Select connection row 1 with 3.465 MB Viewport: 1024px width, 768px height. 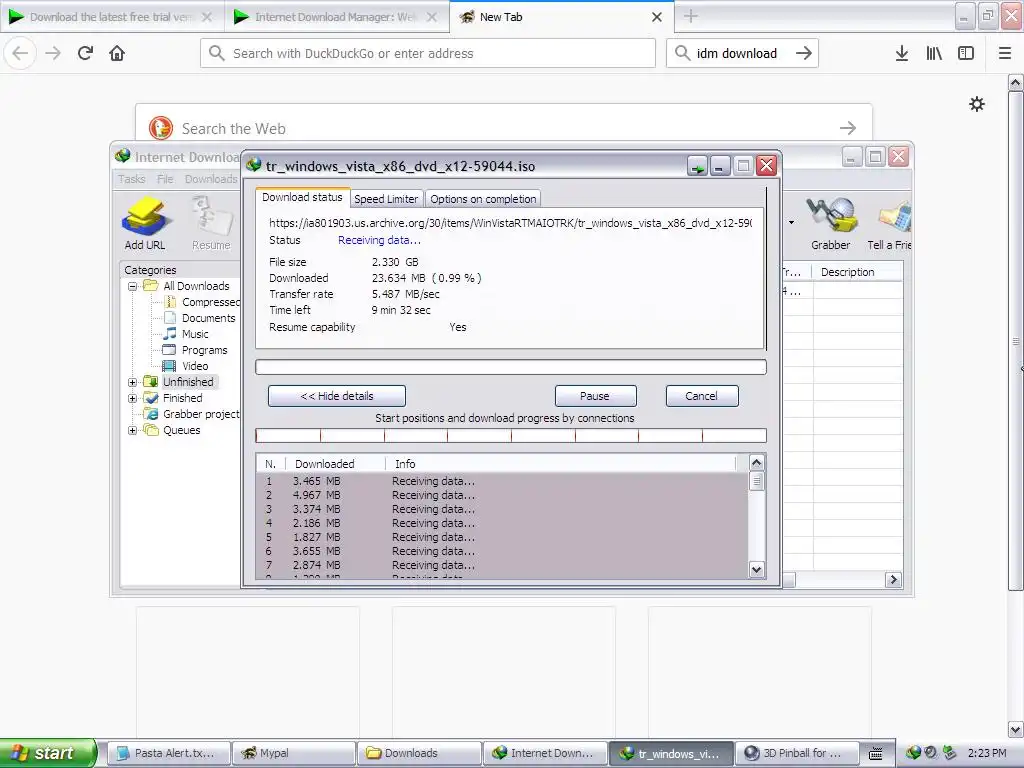[x=502, y=481]
